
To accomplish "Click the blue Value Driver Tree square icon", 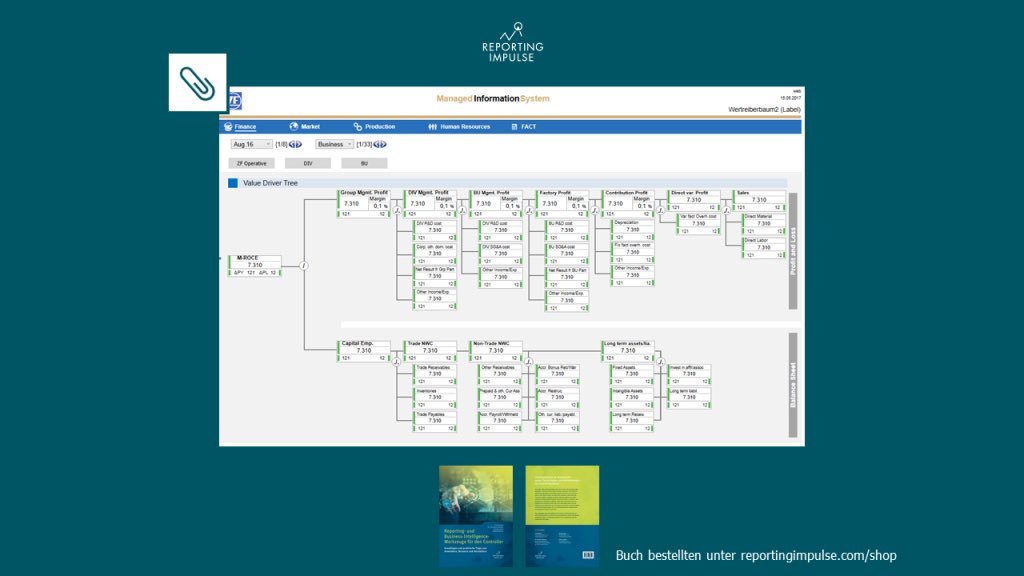I will coord(231,183).
